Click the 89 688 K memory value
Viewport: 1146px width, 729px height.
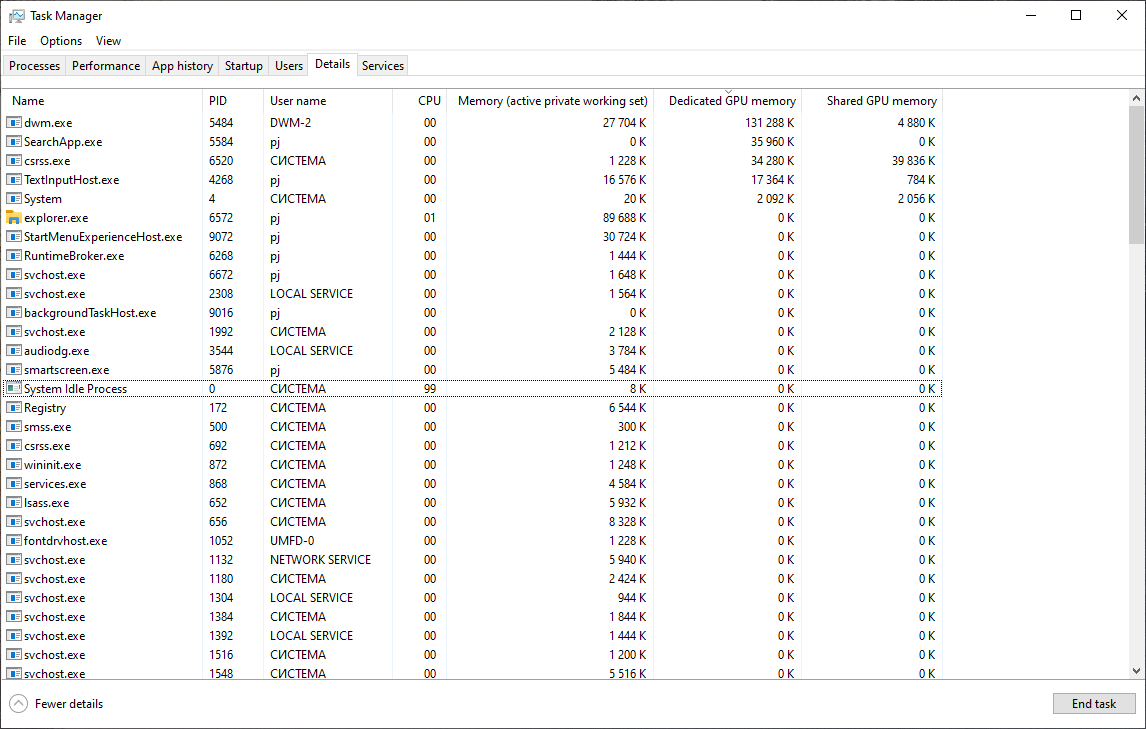tap(625, 218)
